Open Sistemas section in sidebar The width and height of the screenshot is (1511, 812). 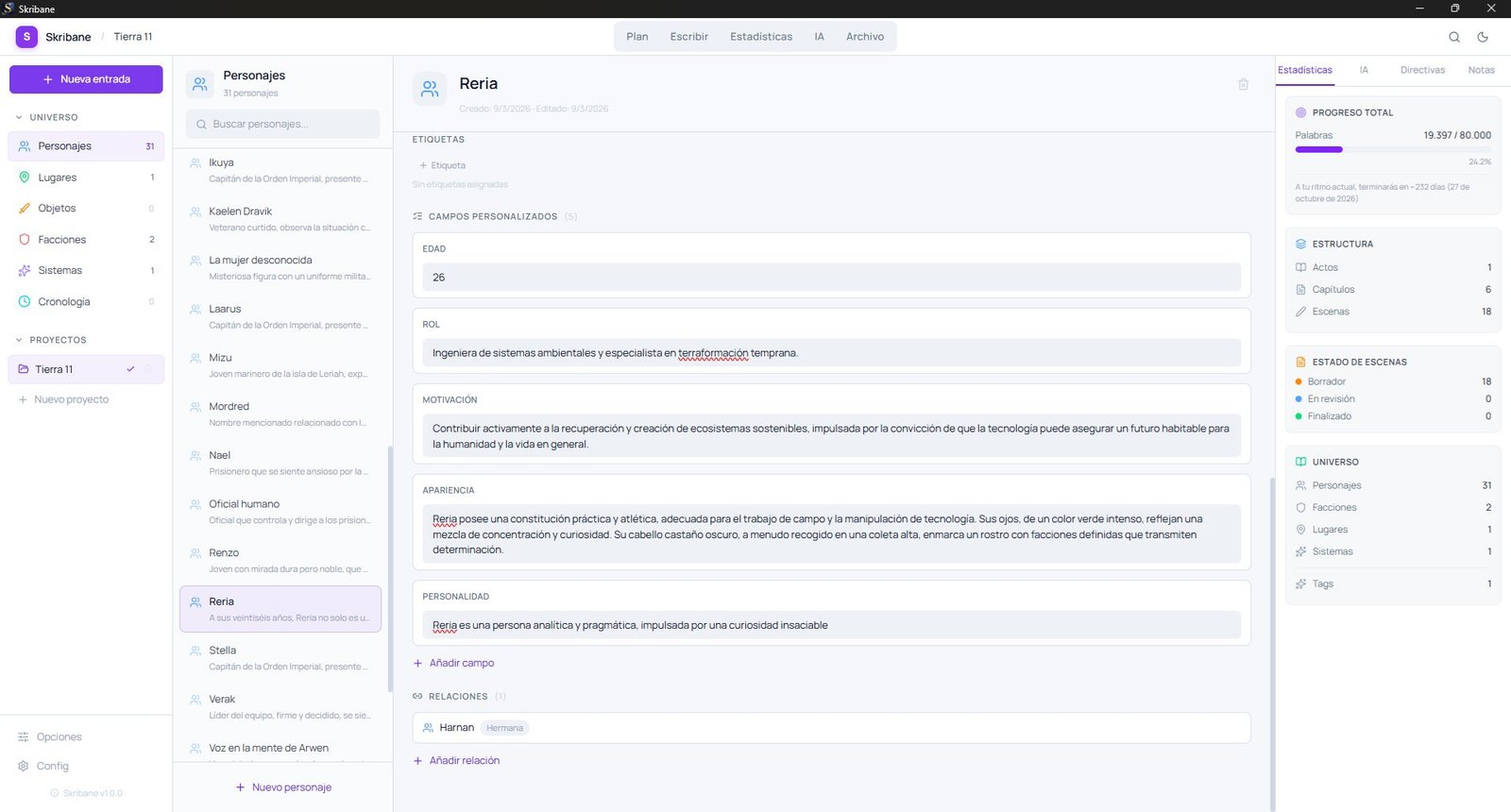[59, 271]
